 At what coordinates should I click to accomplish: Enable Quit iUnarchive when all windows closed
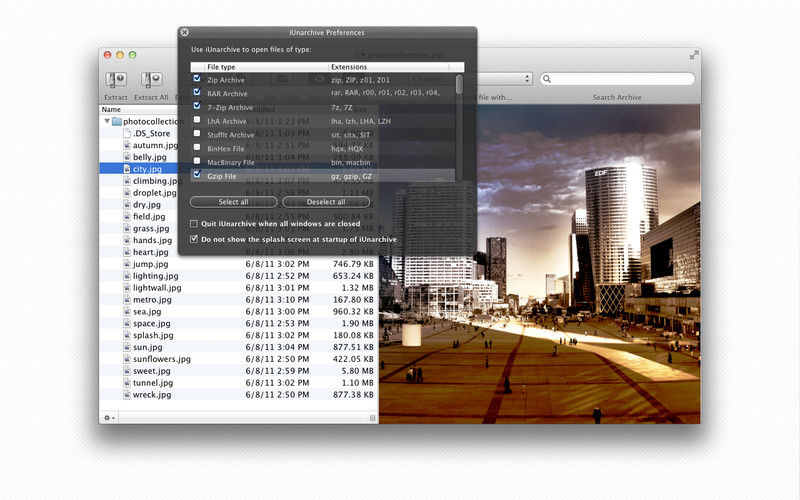pyautogui.click(x=194, y=224)
